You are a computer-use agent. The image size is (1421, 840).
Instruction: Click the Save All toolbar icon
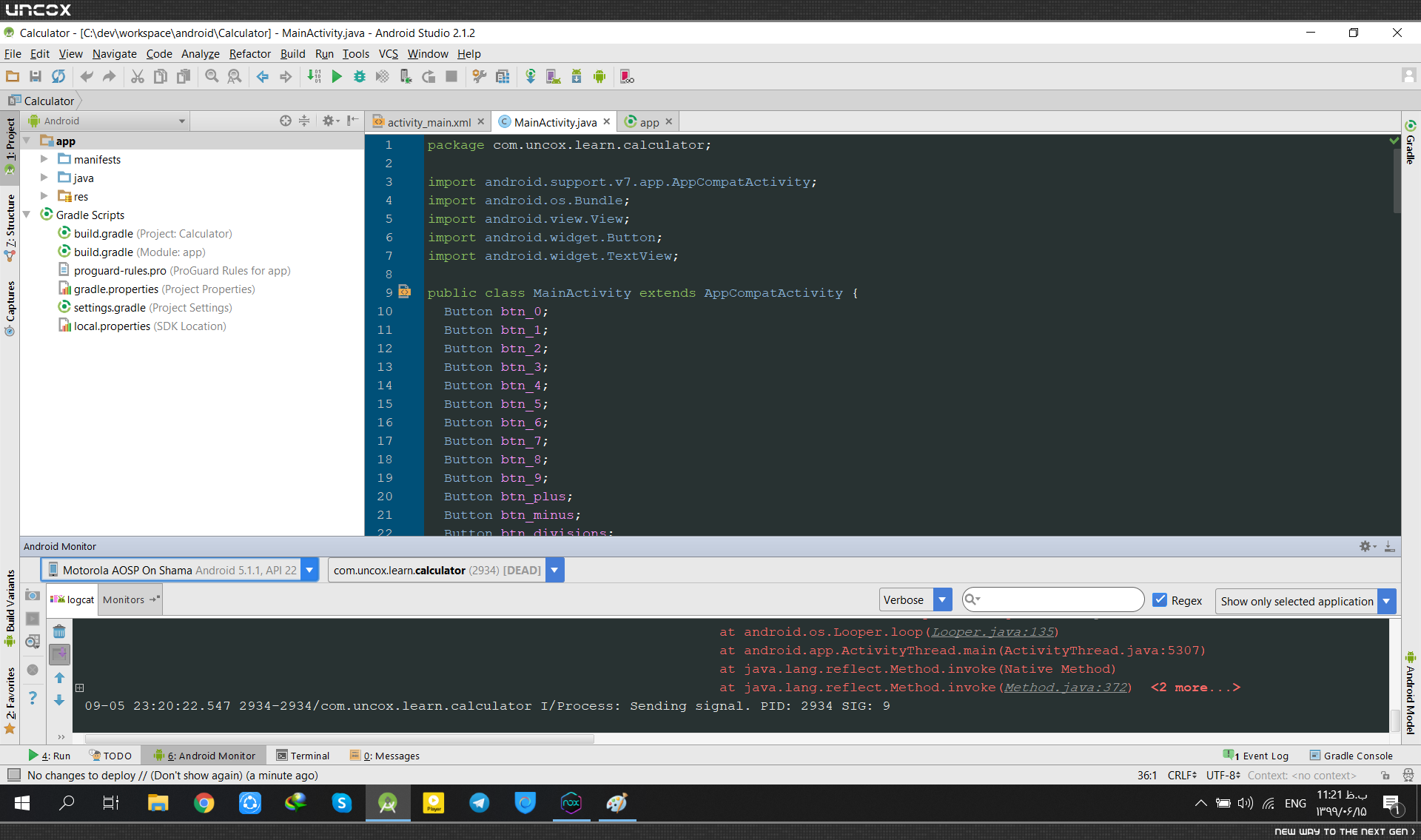[35, 76]
